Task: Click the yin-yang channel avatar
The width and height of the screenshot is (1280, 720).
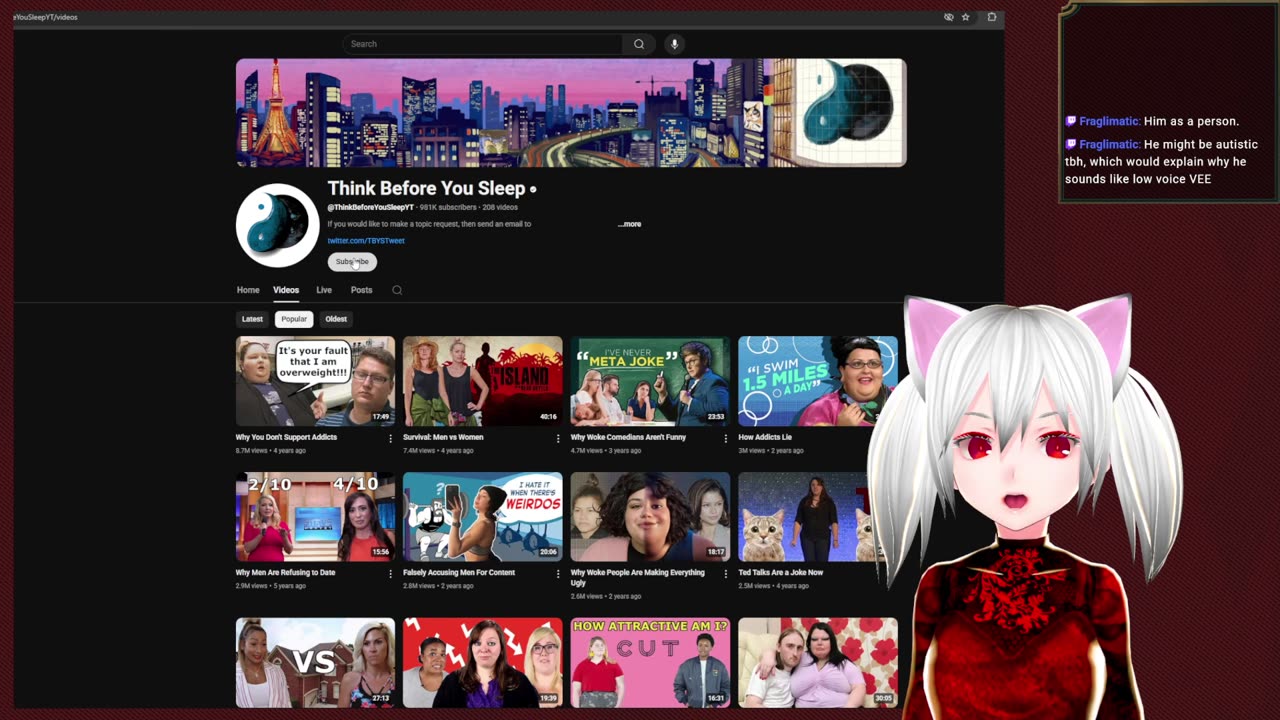Action: (x=277, y=225)
